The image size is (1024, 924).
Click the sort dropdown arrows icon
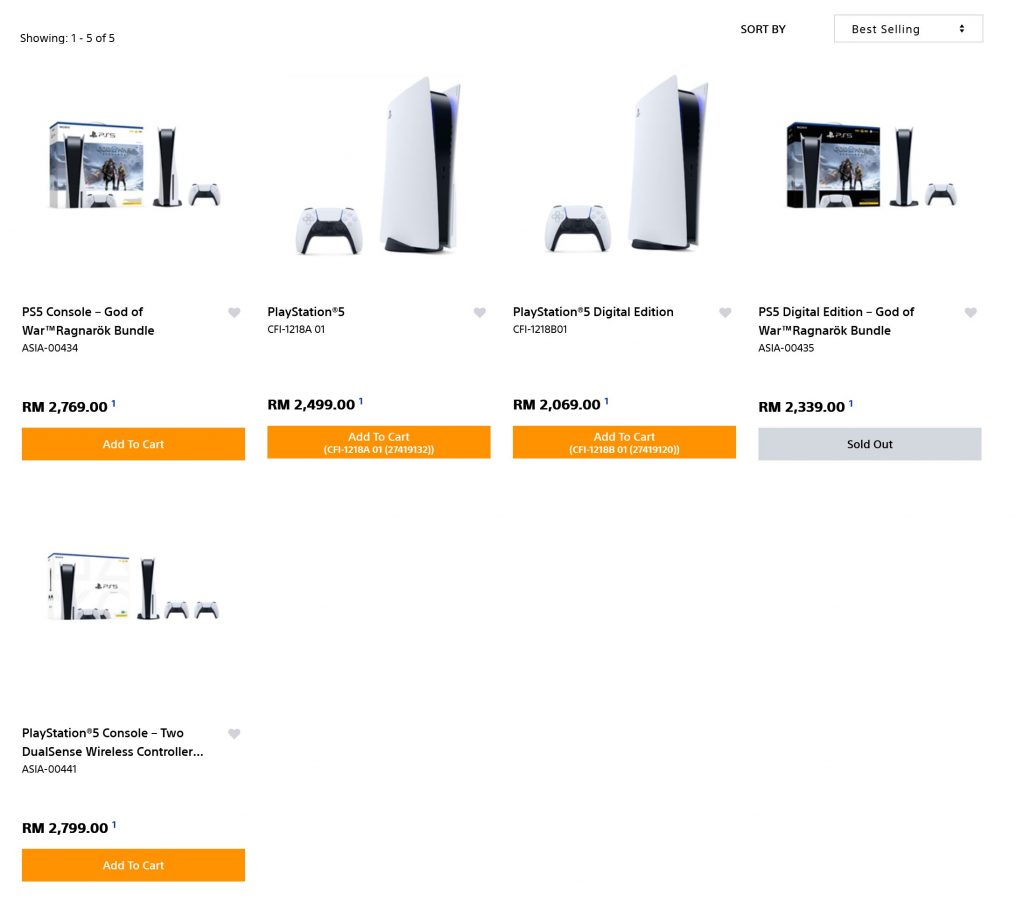coord(962,29)
